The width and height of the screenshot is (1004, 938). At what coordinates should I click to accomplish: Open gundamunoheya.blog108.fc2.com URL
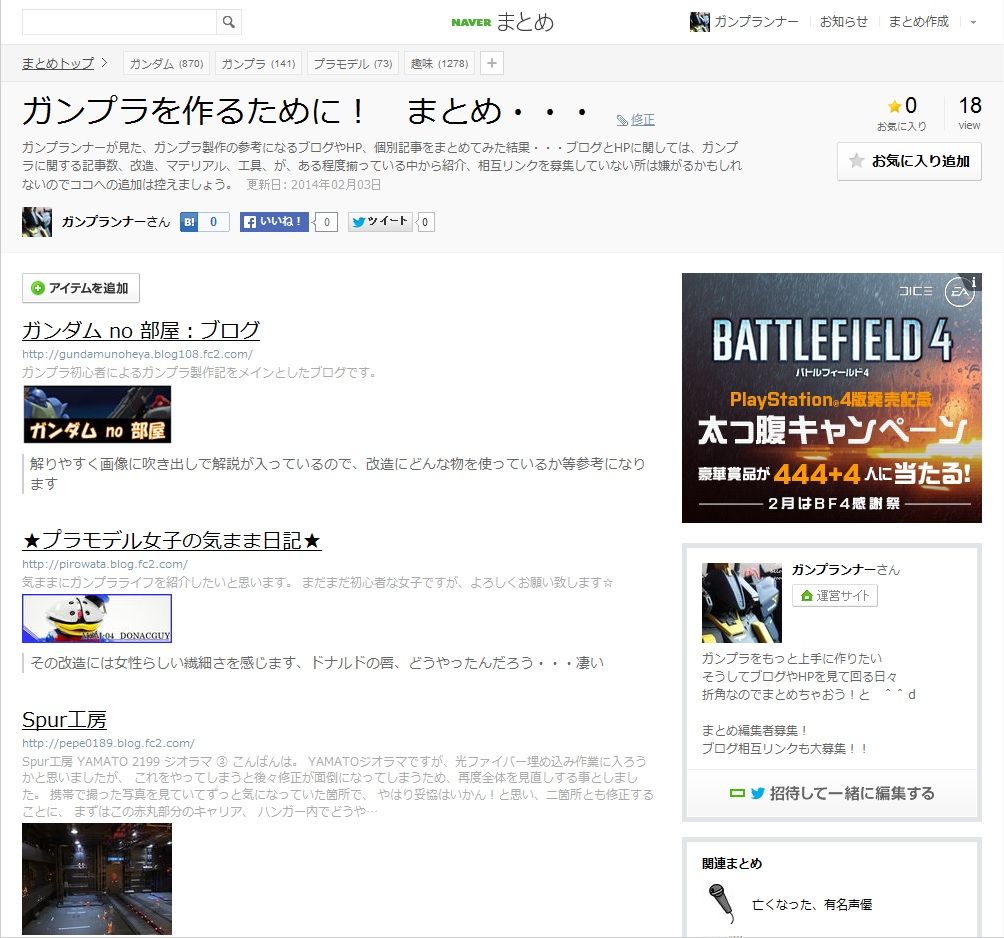point(137,354)
